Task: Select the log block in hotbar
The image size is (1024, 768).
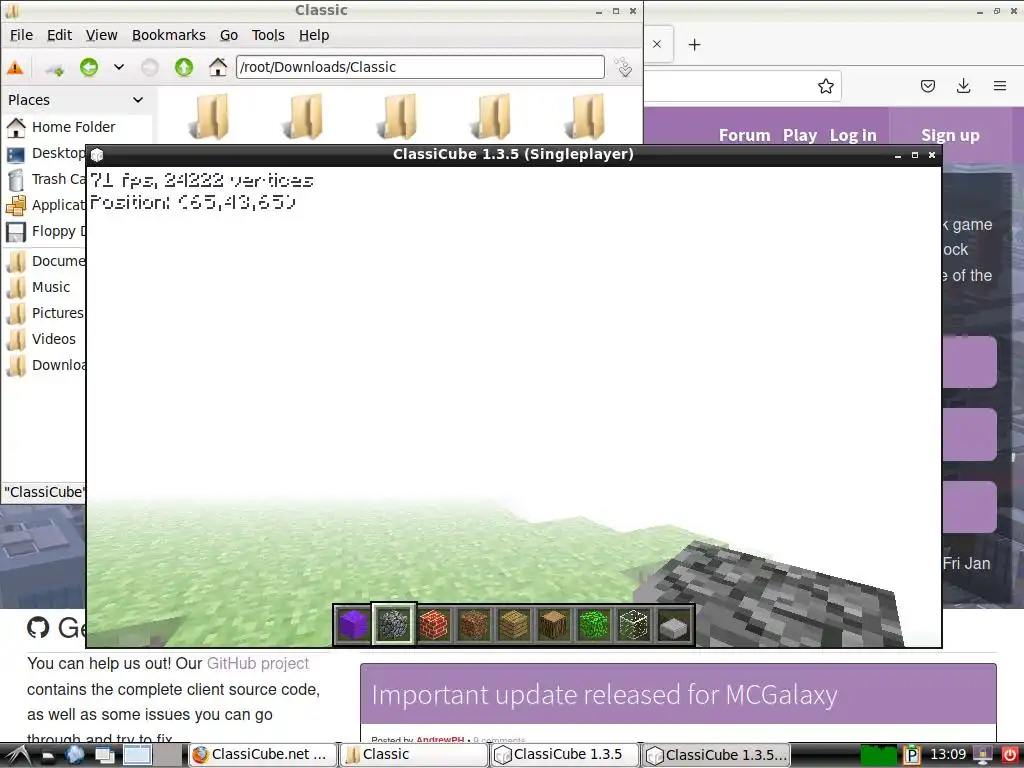Action: 553,624
